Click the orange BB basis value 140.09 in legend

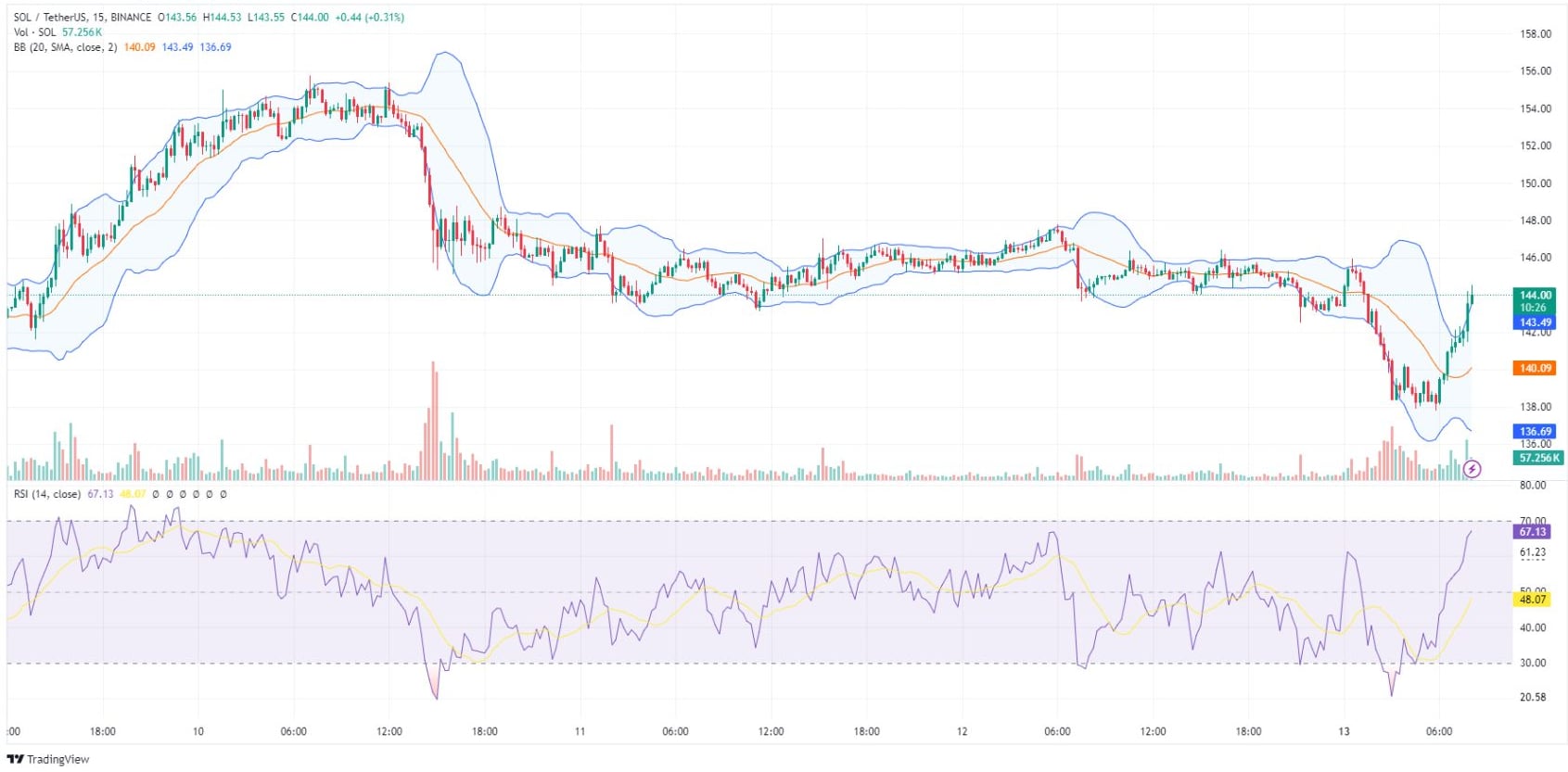[x=139, y=47]
